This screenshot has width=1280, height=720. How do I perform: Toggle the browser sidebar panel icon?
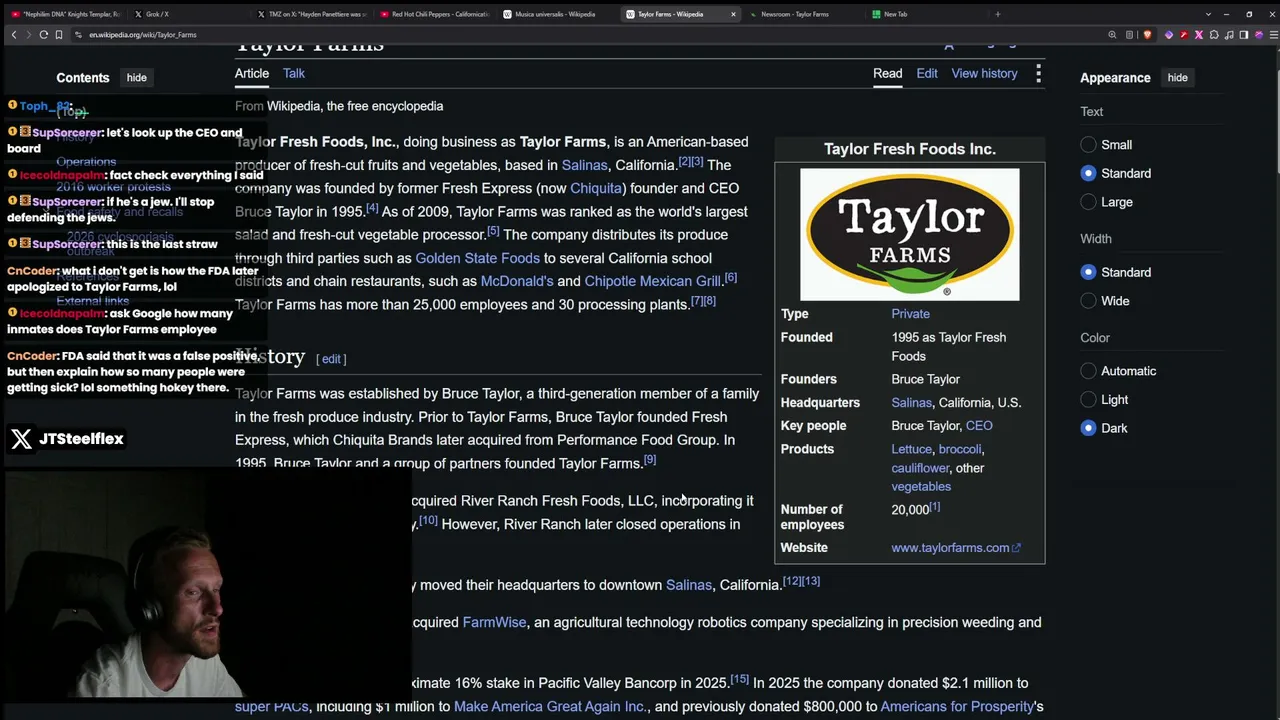pos(1244,35)
